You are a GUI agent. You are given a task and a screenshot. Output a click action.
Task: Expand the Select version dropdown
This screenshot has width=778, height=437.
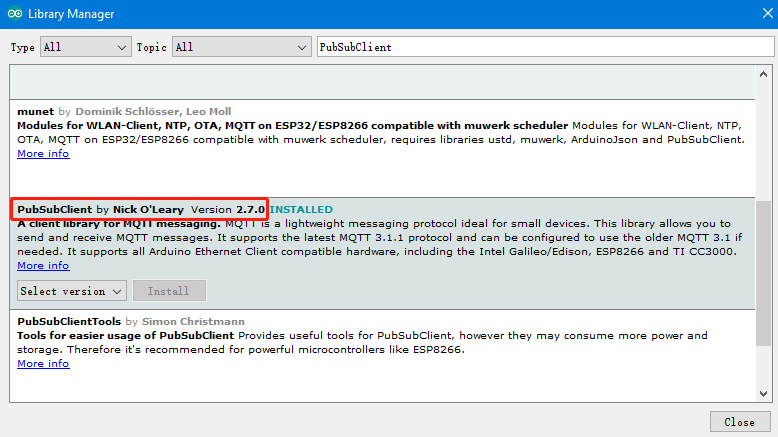click(x=72, y=291)
